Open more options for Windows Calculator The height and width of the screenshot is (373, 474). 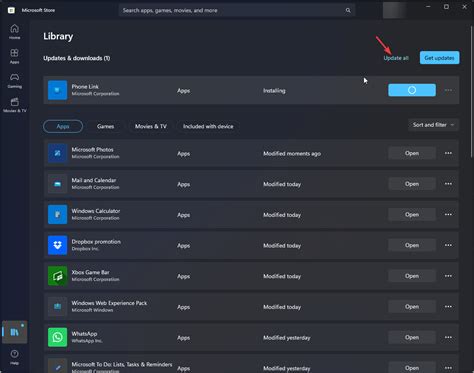click(448, 215)
